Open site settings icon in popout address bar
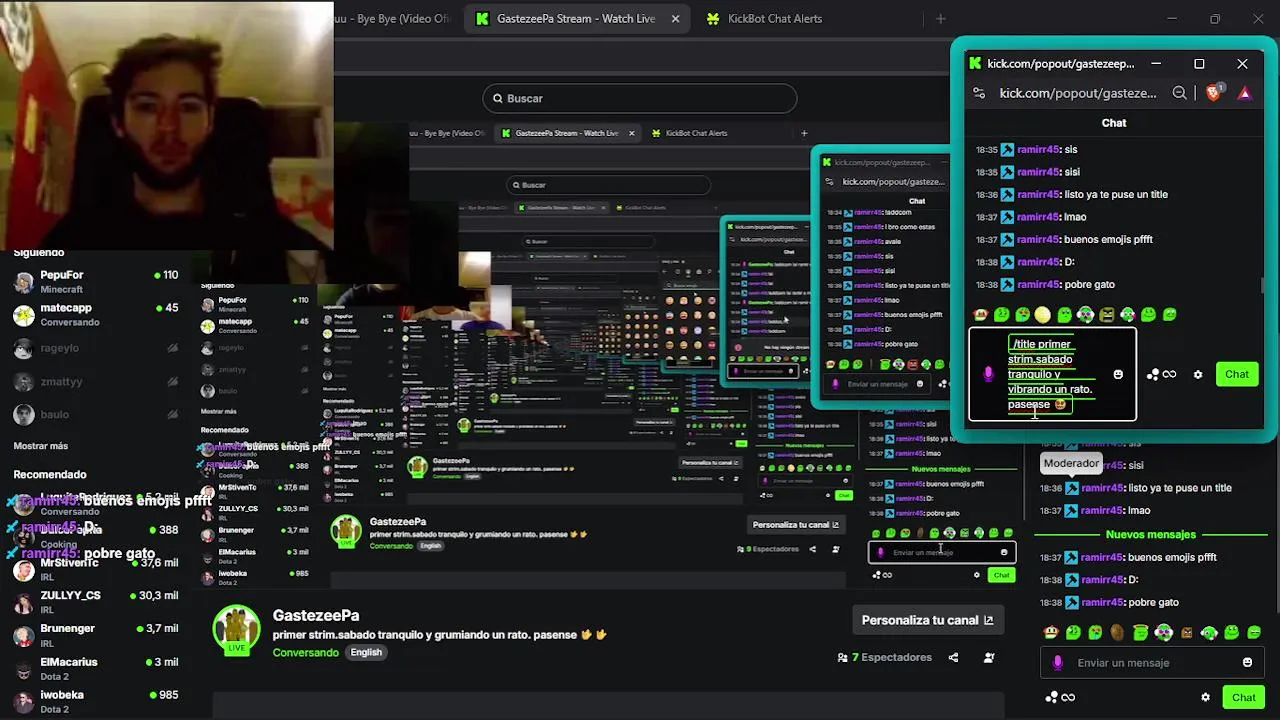Screen dimensions: 1280x720 (981, 93)
